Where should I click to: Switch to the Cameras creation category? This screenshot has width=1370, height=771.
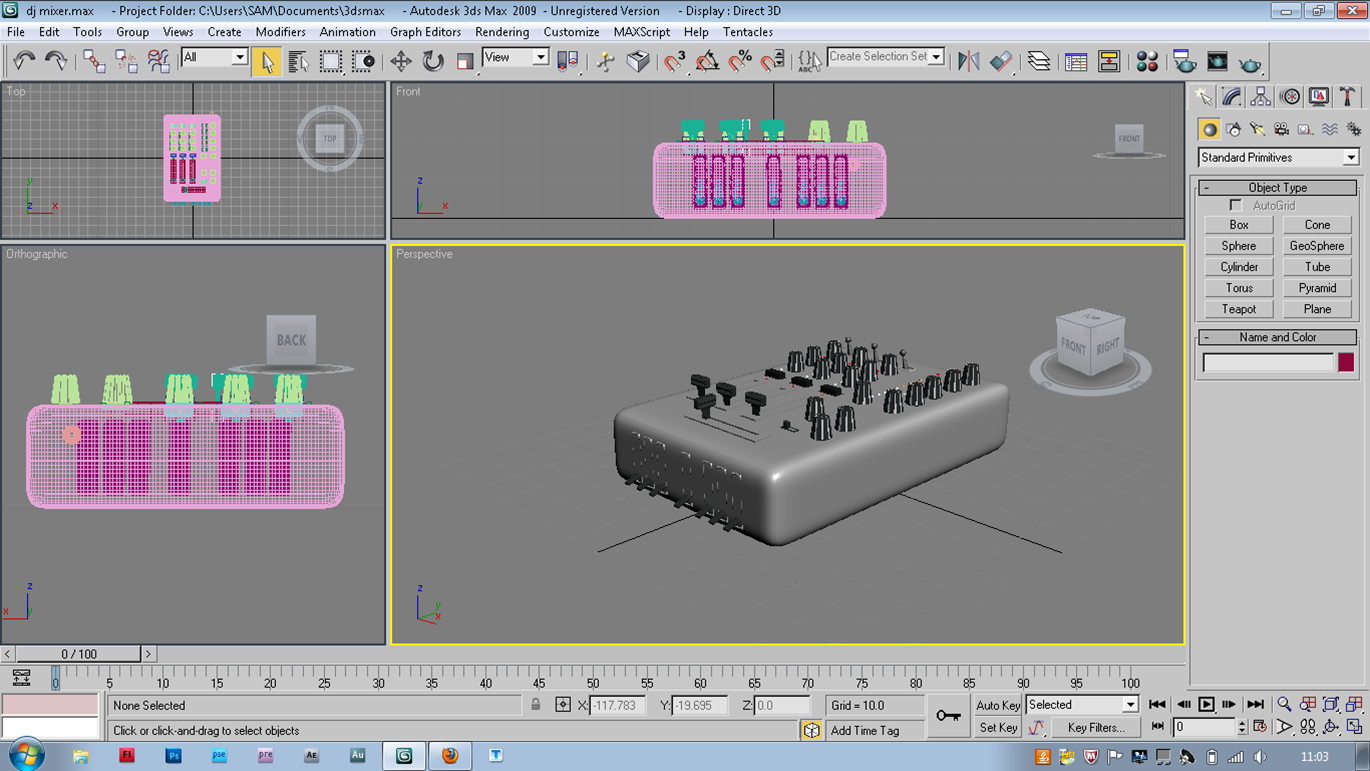[x=1281, y=128]
